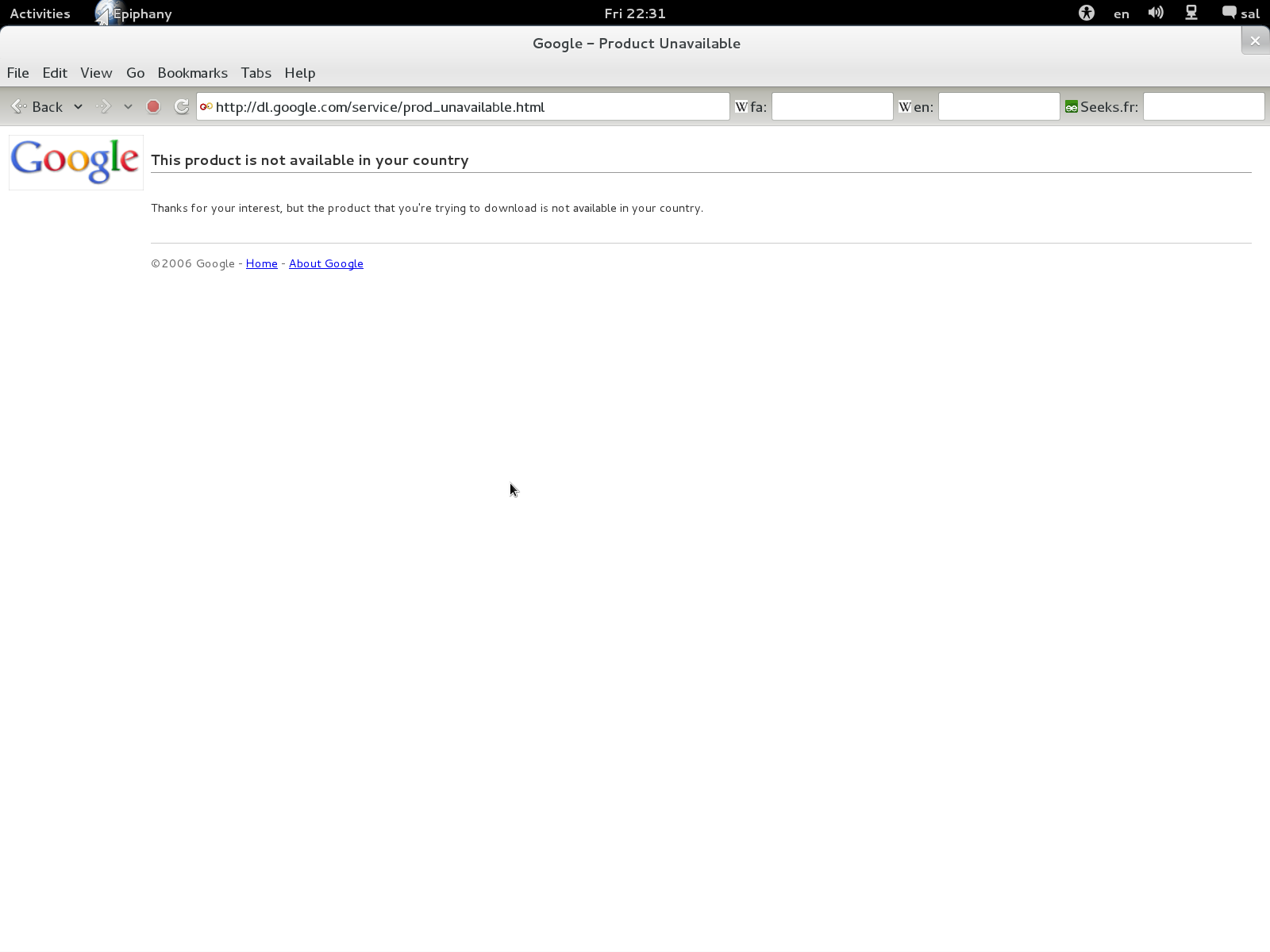
Task: Click the network connection icon
Action: click(1191, 13)
